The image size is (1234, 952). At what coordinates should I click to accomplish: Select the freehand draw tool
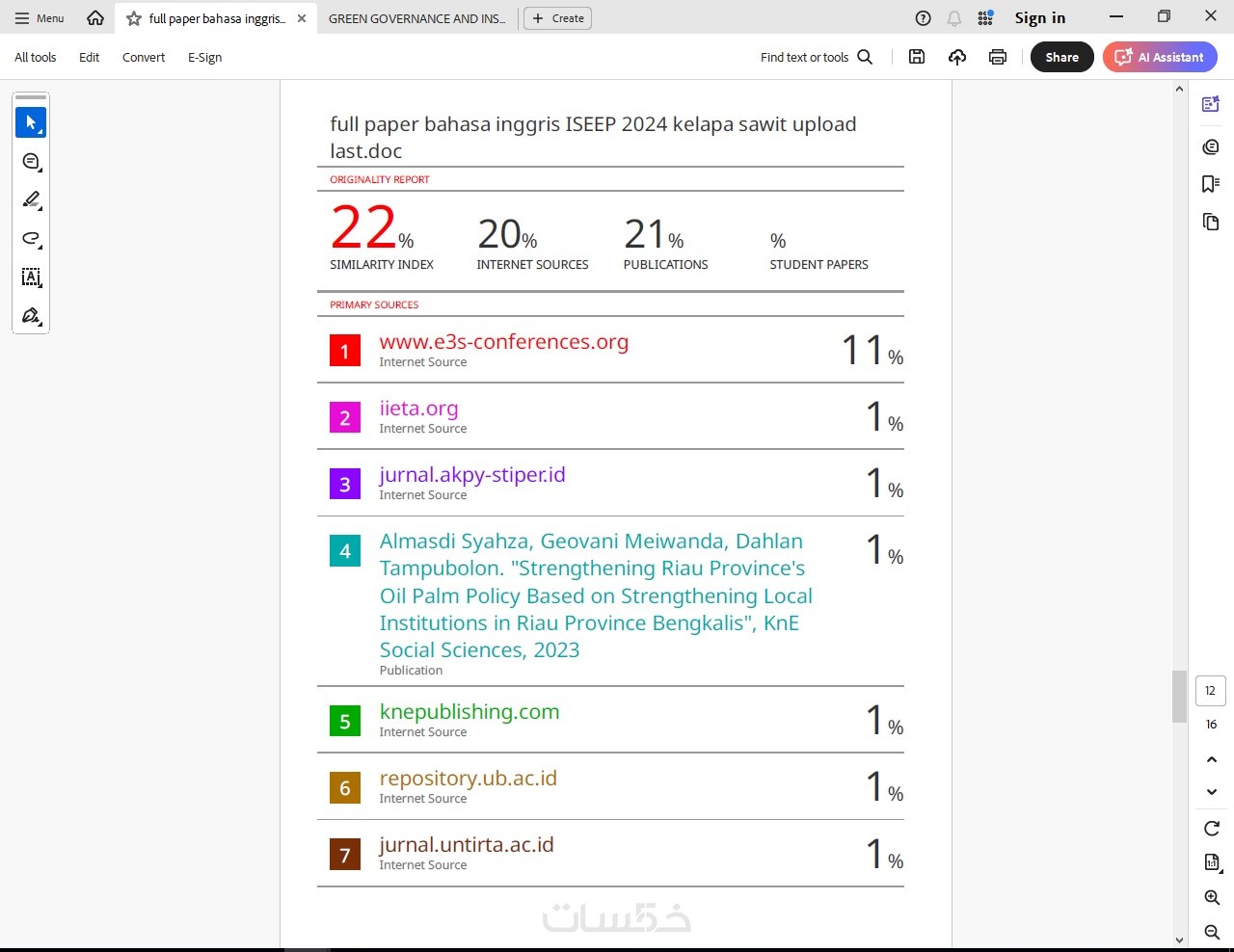[31, 238]
